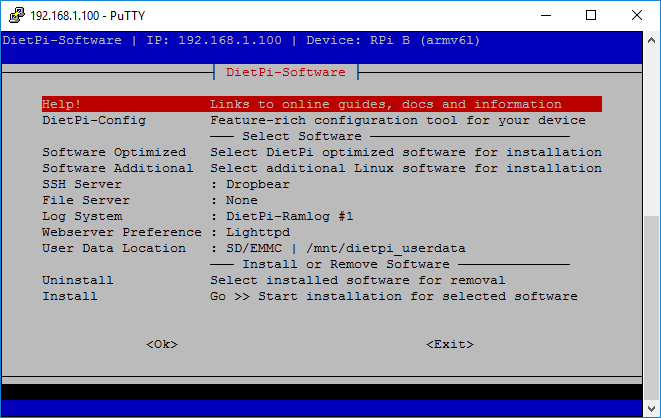
Task: Click the 'None' file server value
Action: point(242,200)
